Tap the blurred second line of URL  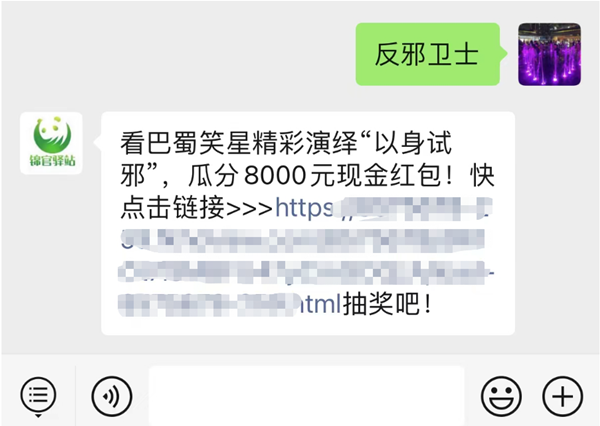302,240
